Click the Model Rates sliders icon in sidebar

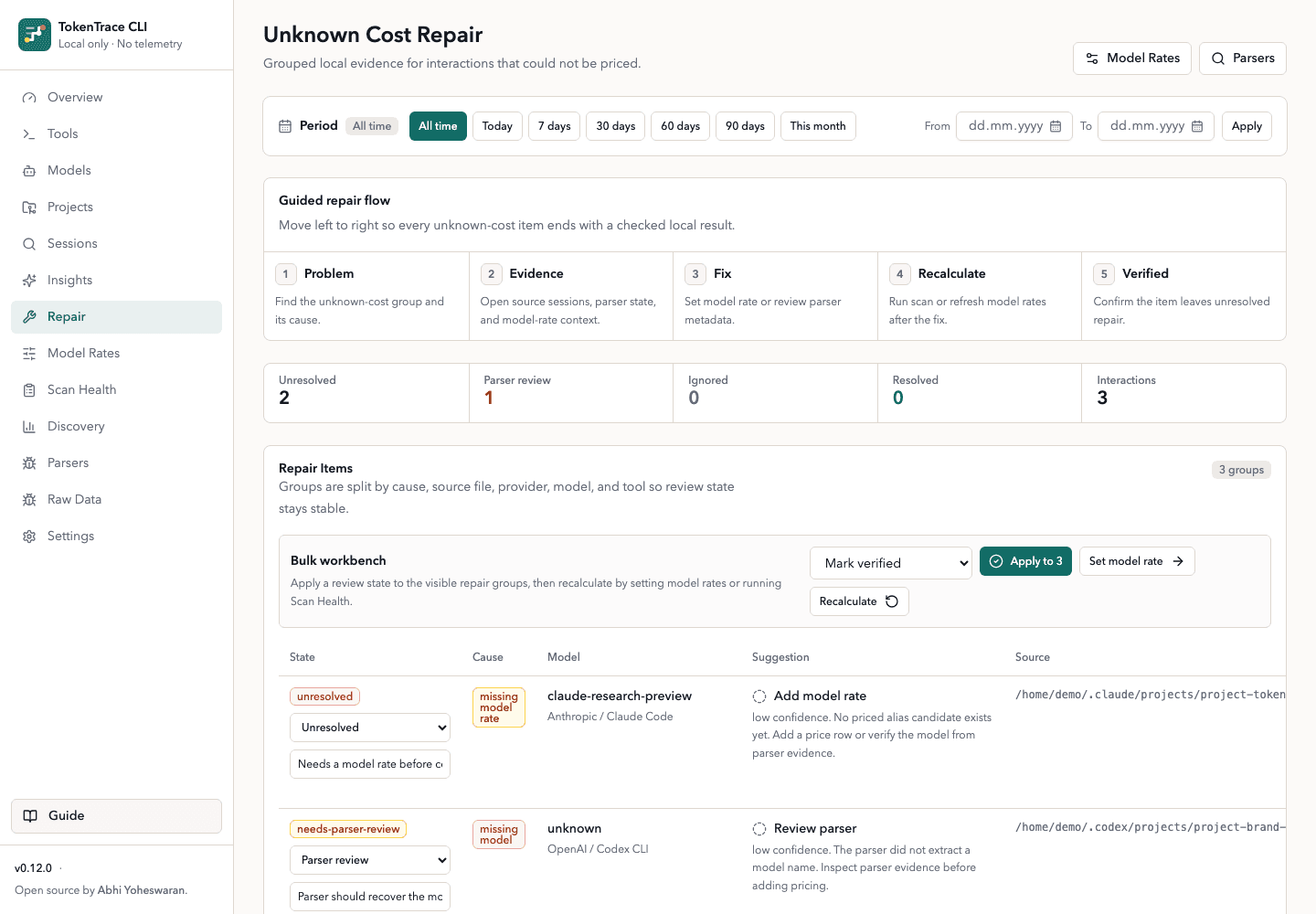point(29,354)
